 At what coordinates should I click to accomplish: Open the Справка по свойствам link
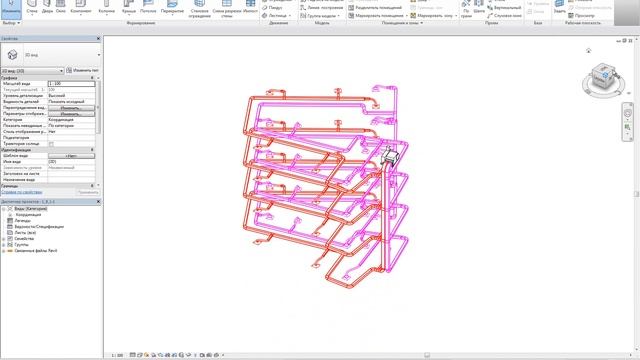(22, 192)
